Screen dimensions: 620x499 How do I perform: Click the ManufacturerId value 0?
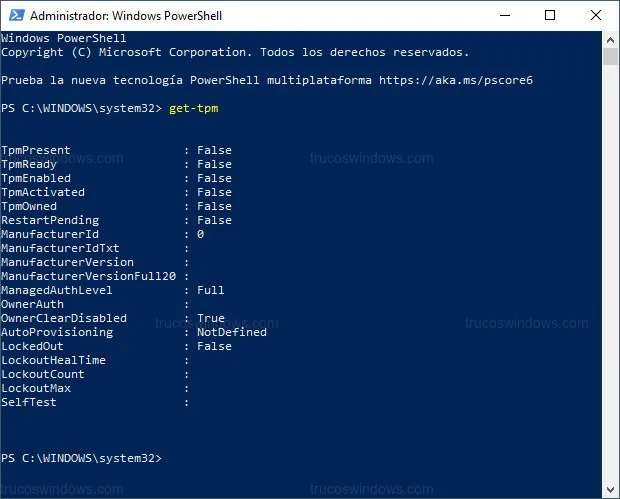200,234
